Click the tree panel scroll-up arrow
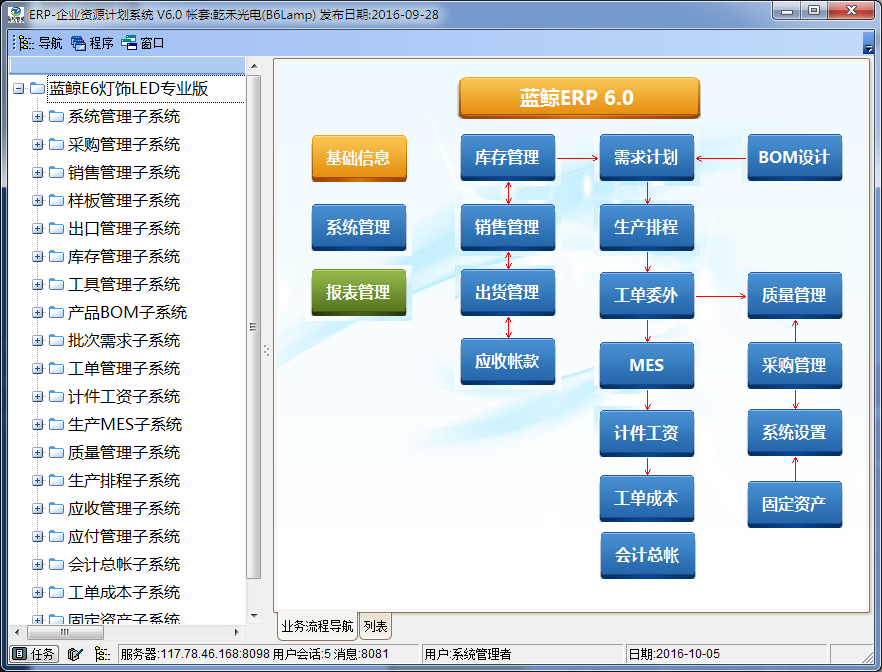 pyautogui.click(x=254, y=66)
